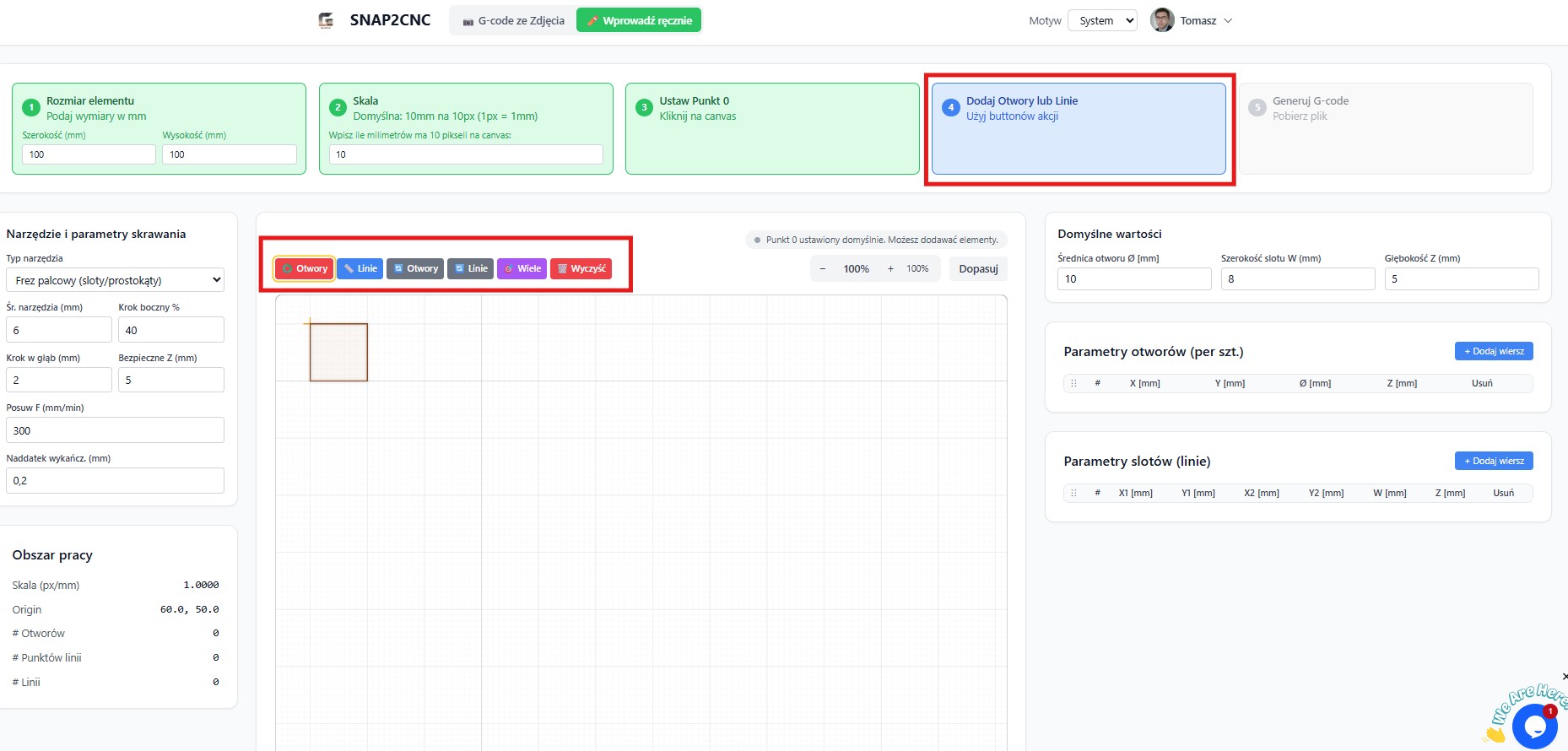The height and width of the screenshot is (751, 1568).
Task: Open the live chat bubble
Action: point(1533,726)
